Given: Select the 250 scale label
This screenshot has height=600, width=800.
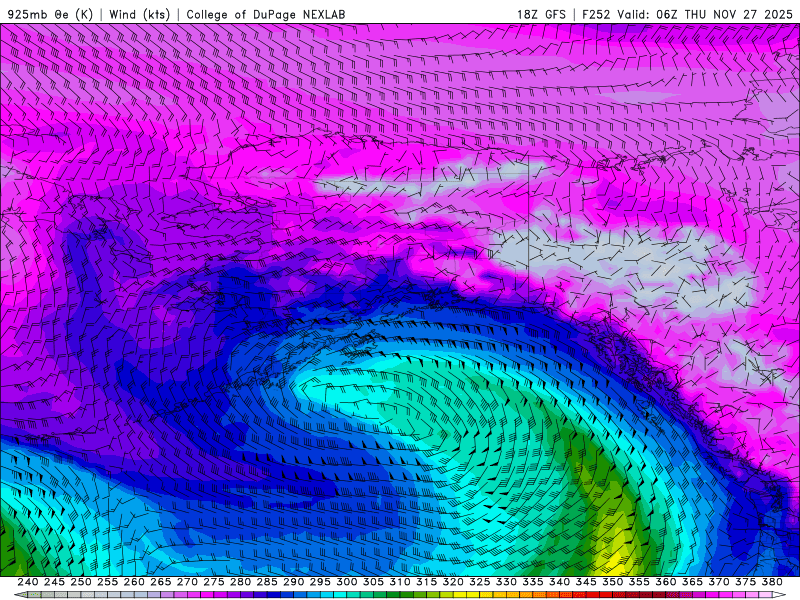Looking at the screenshot, I should click(x=81, y=582).
